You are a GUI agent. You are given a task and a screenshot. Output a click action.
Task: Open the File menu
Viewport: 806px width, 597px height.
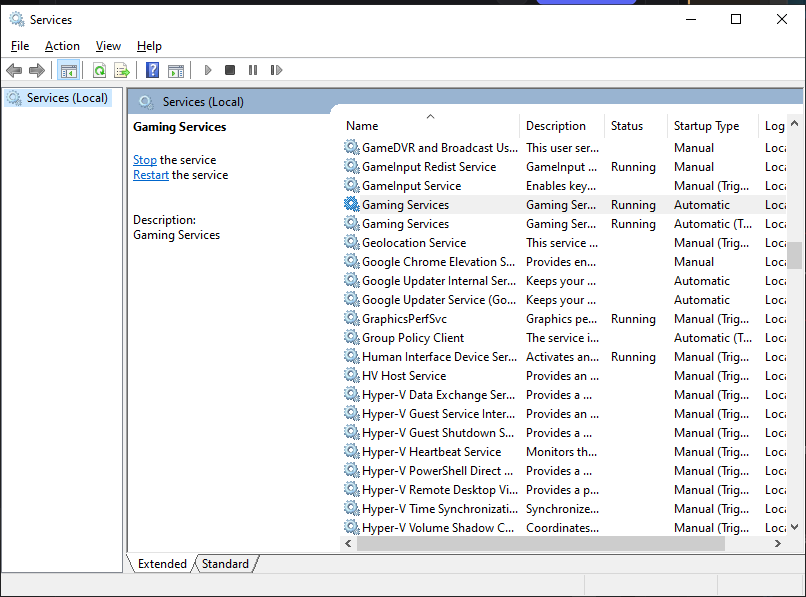click(x=20, y=46)
